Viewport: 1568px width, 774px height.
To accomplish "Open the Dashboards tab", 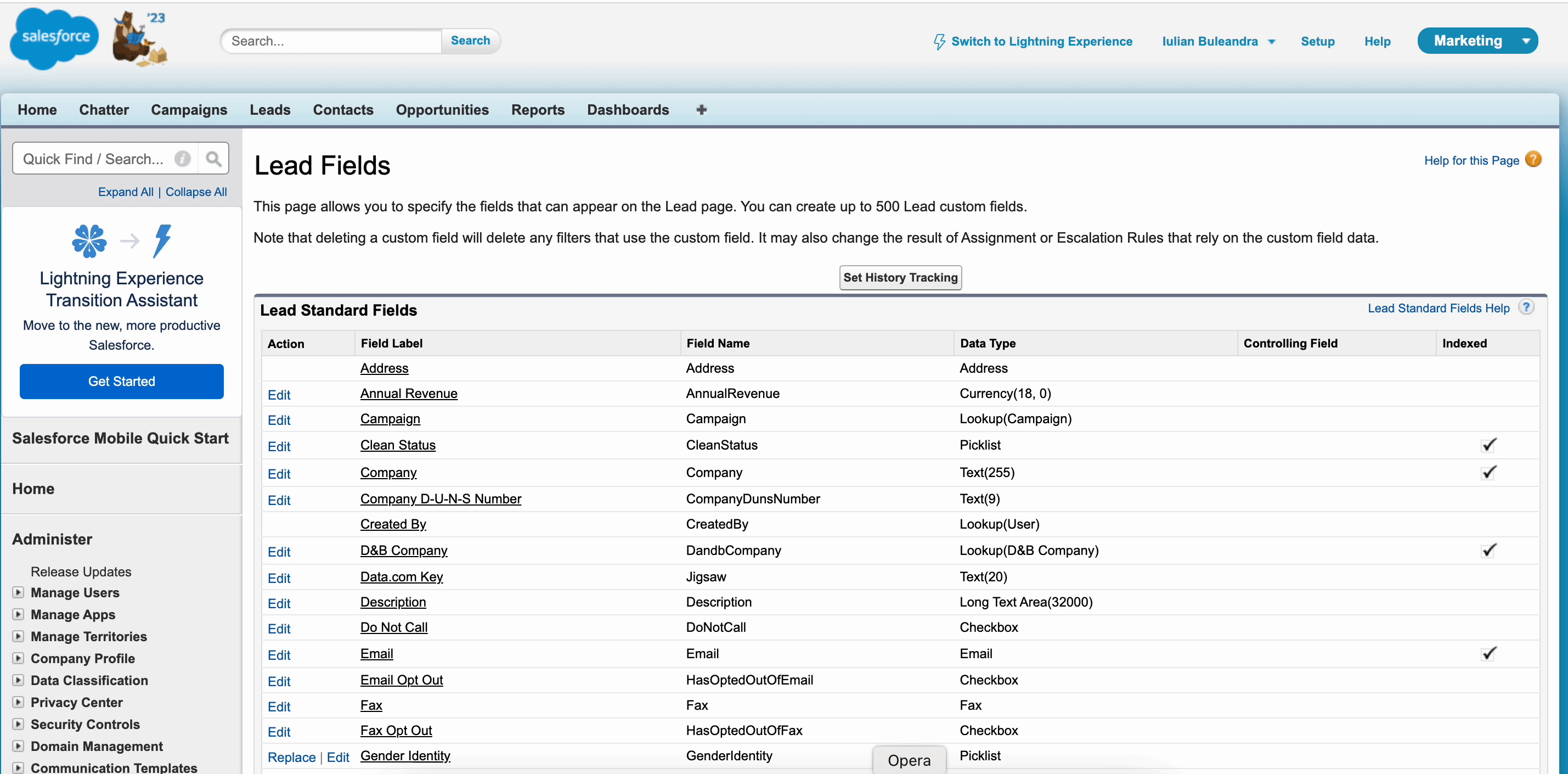I will pos(628,110).
